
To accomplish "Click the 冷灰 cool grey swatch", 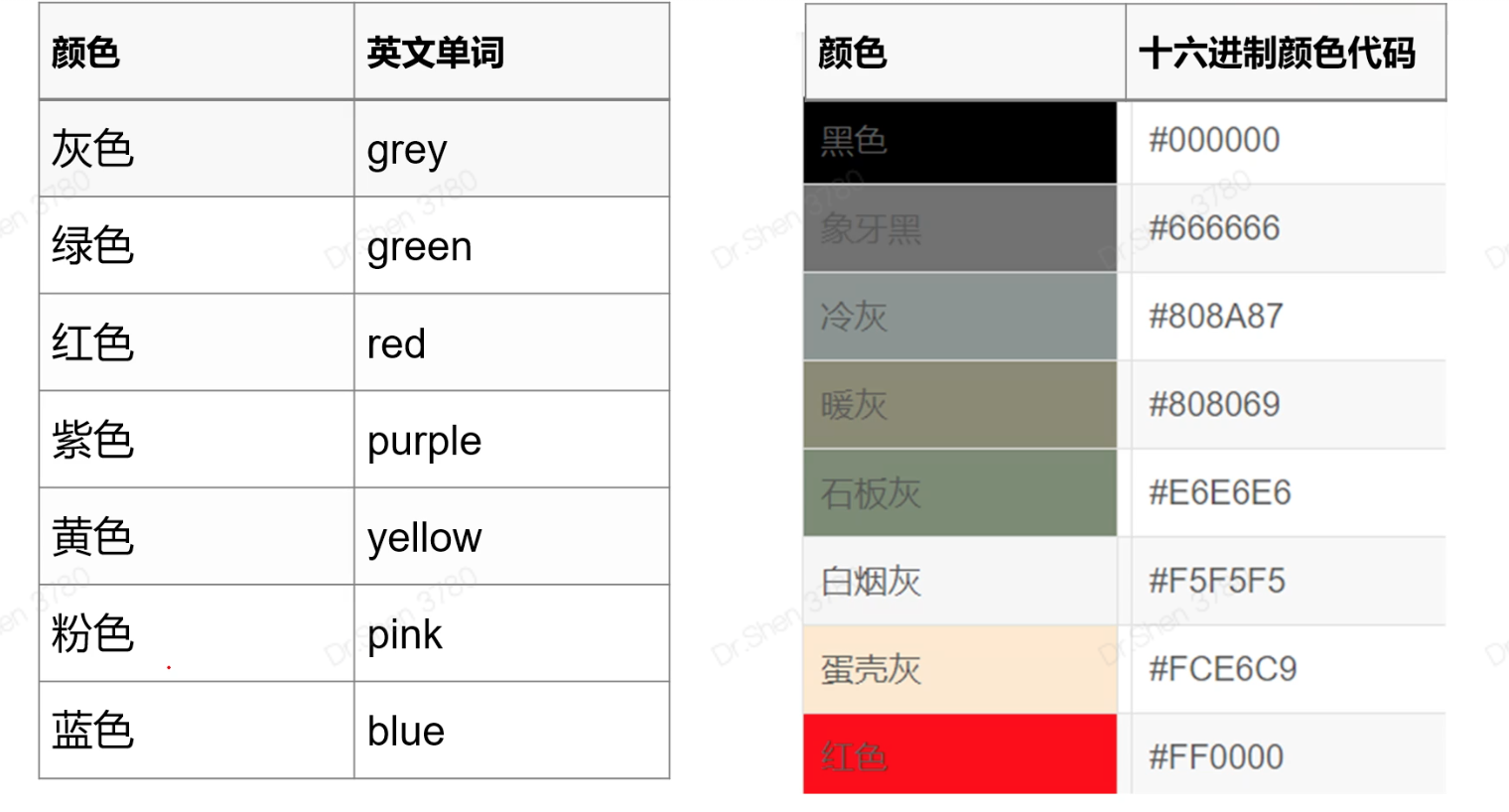I will (x=960, y=317).
